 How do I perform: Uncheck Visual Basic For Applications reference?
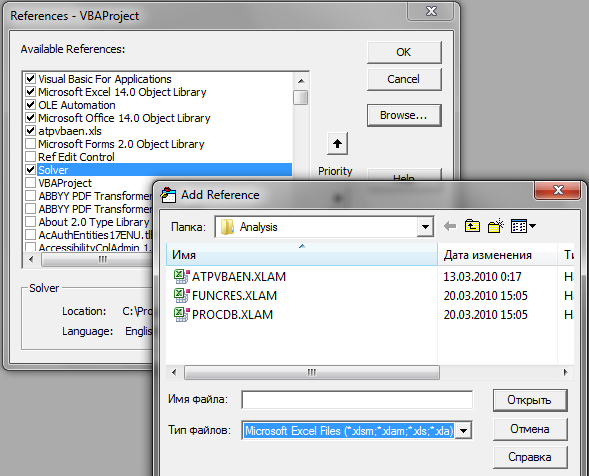pos(30,79)
